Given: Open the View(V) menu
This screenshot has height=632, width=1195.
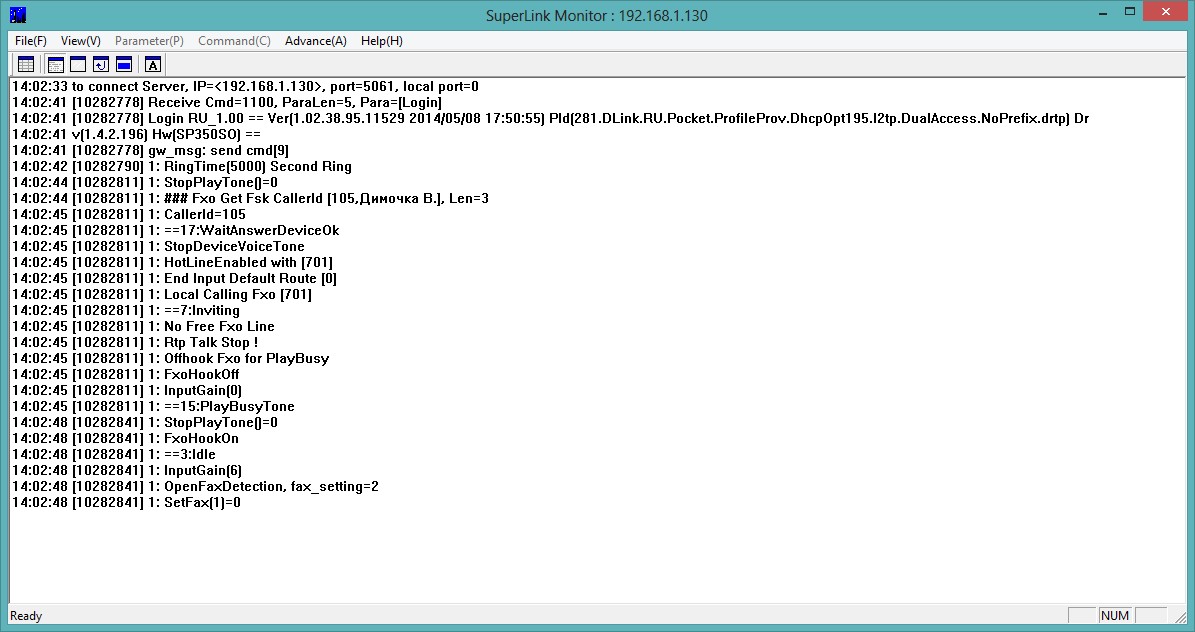Looking at the screenshot, I should click(81, 40).
